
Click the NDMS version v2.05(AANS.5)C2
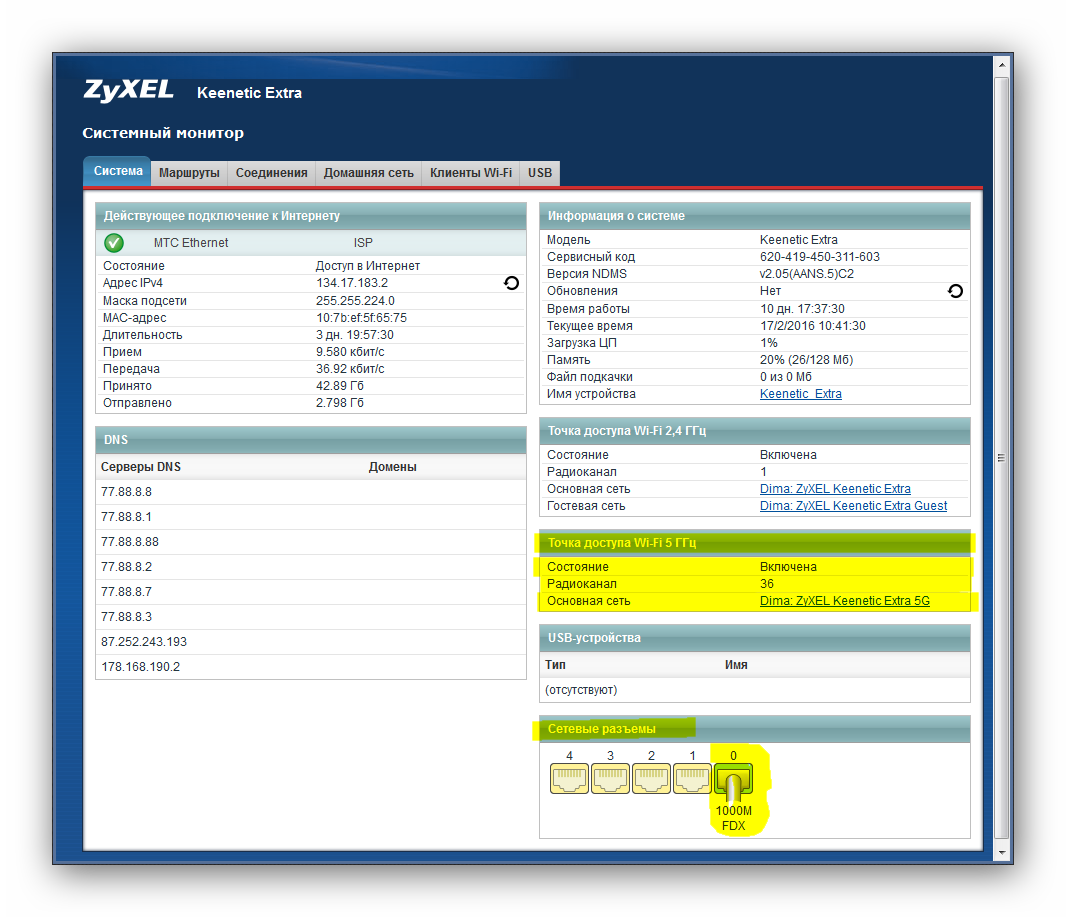pos(807,273)
